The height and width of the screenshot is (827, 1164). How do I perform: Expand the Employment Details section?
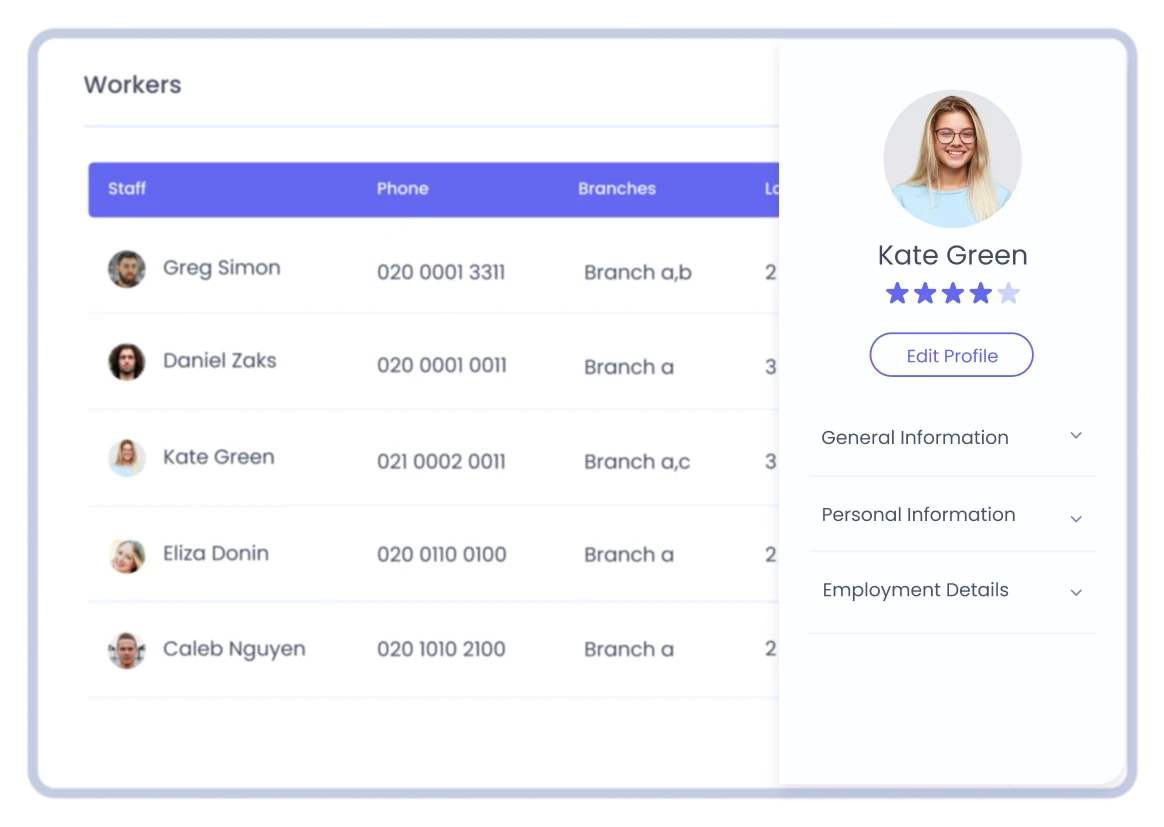pyautogui.click(x=951, y=590)
